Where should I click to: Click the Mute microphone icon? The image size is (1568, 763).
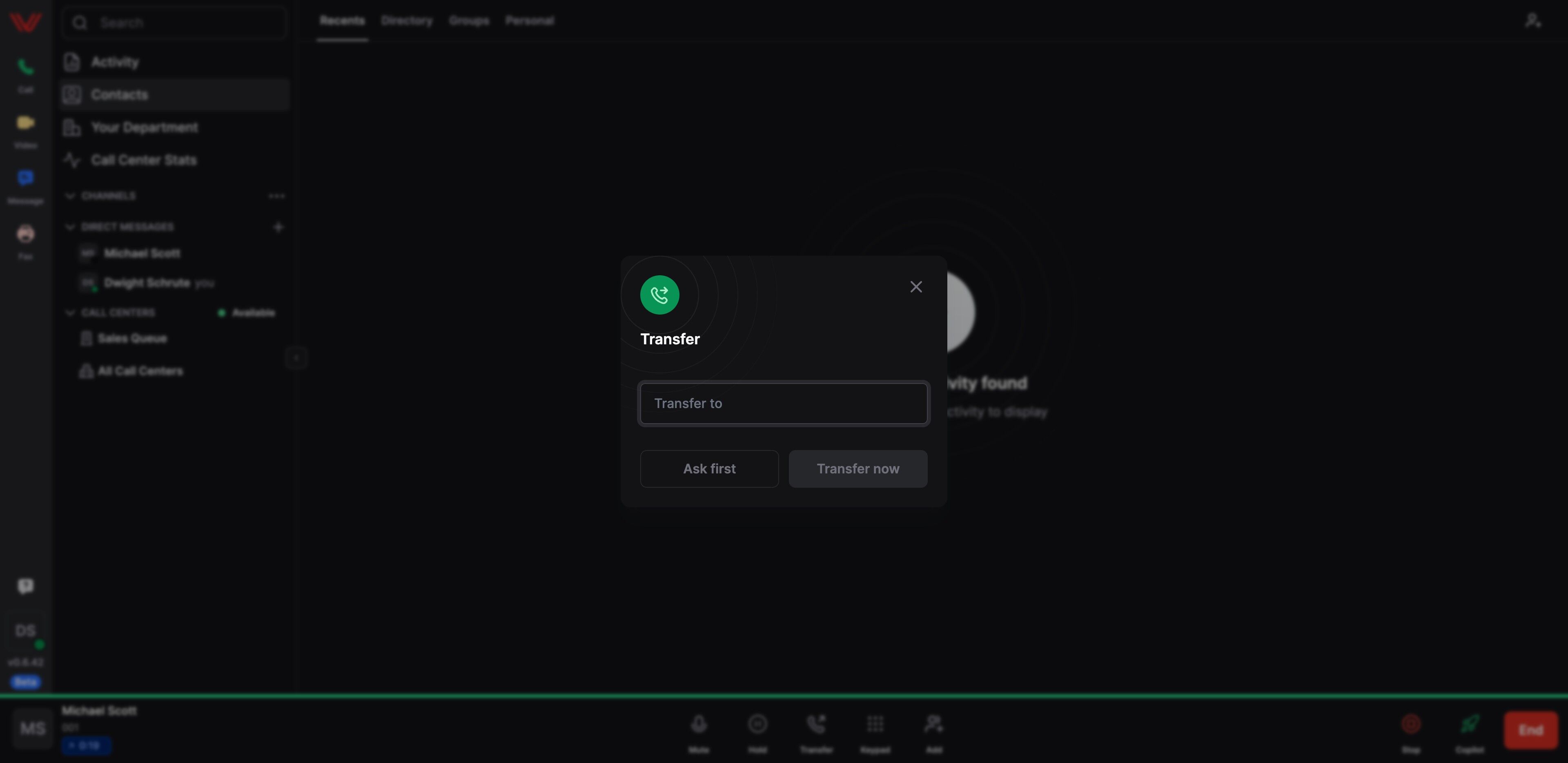point(698,724)
